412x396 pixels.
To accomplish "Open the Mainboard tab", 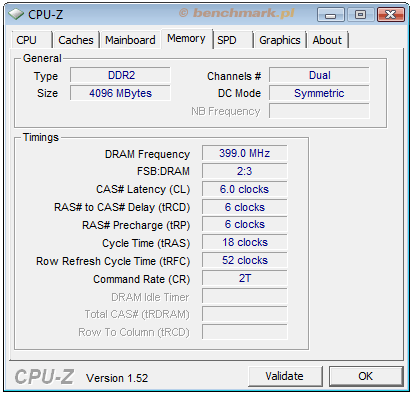I will [130, 40].
